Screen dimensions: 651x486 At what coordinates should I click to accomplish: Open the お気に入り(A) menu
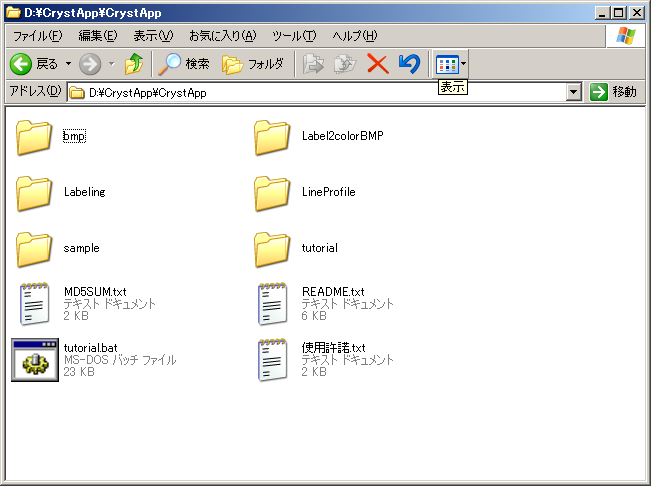223,36
